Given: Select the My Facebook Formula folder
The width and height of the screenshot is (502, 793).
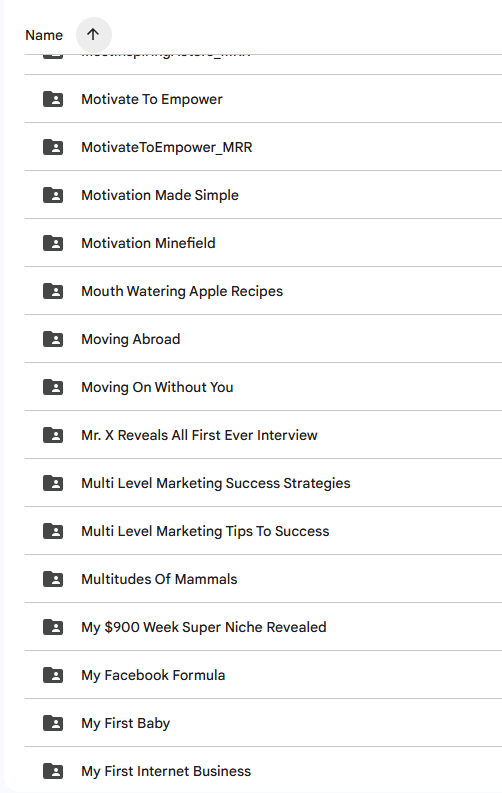Looking at the screenshot, I should [263, 675].
